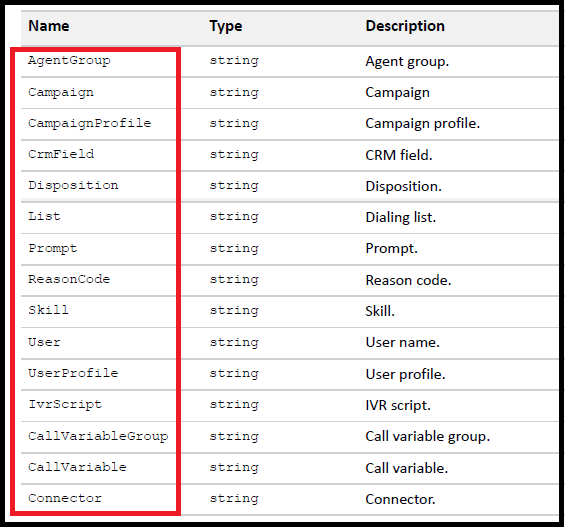Click the string type in Skill row
The height and width of the screenshot is (527, 565).
(234, 311)
